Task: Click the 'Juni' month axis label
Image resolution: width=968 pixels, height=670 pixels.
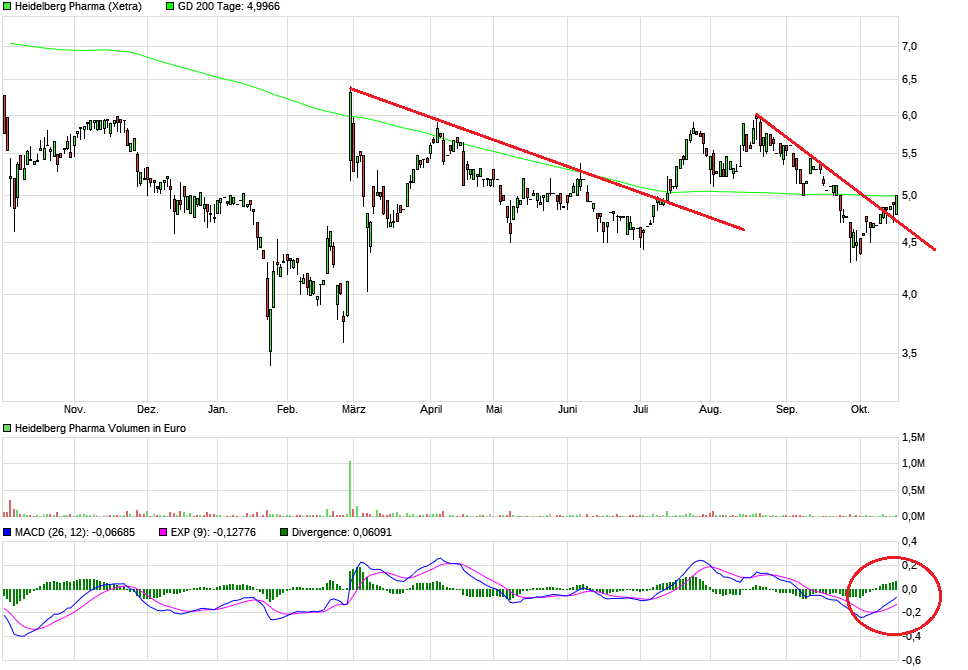Action: pyautogui.click(x=567, y=409)
